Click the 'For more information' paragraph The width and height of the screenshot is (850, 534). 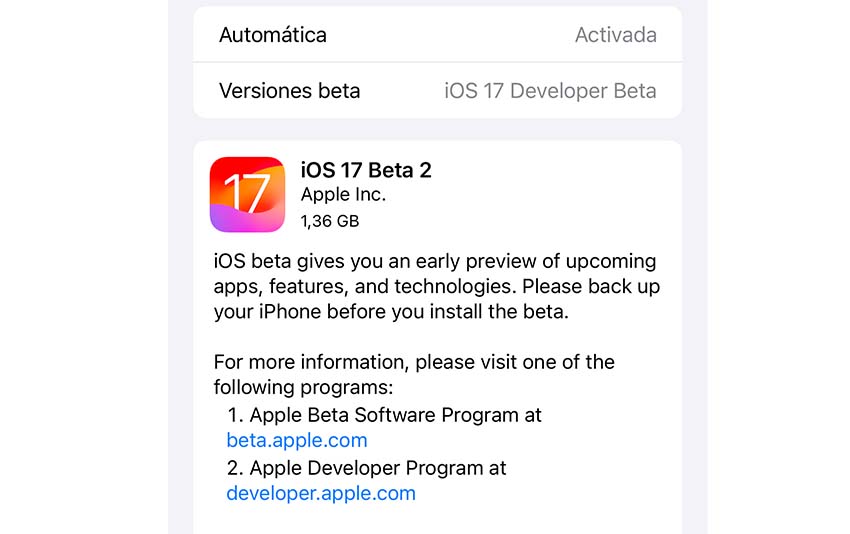click(414, 374)
